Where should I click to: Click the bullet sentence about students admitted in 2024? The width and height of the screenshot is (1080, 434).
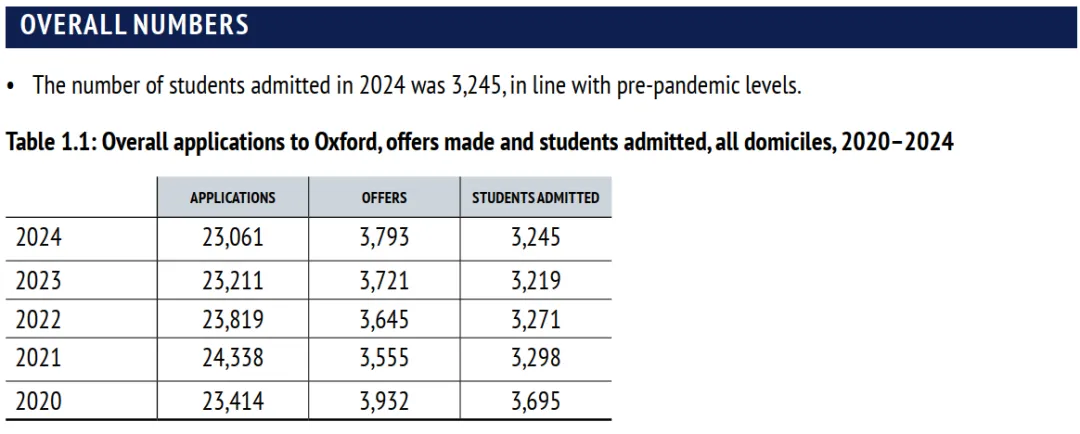coord(416,85)
